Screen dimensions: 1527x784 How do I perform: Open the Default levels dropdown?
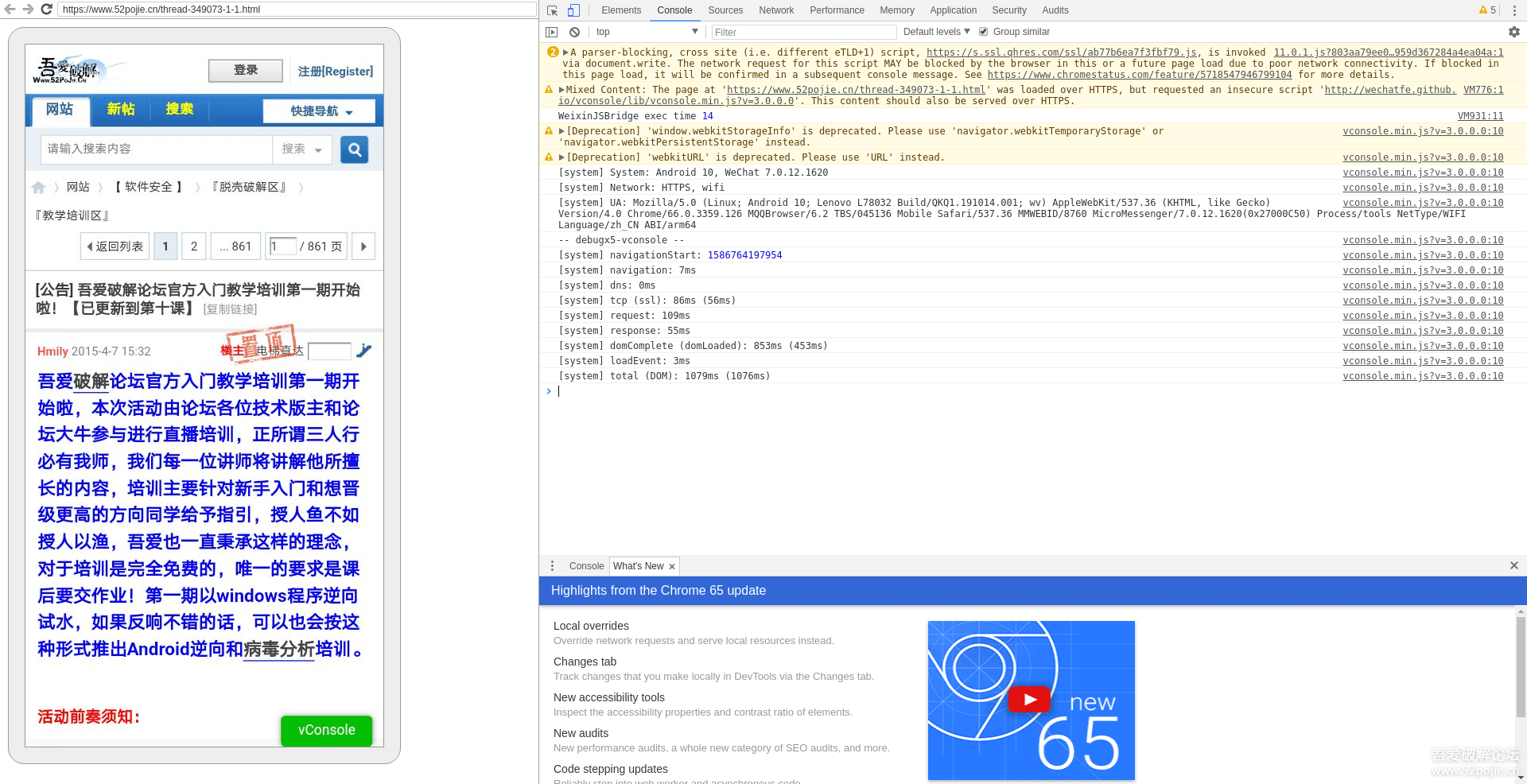[x=936, y=32]
